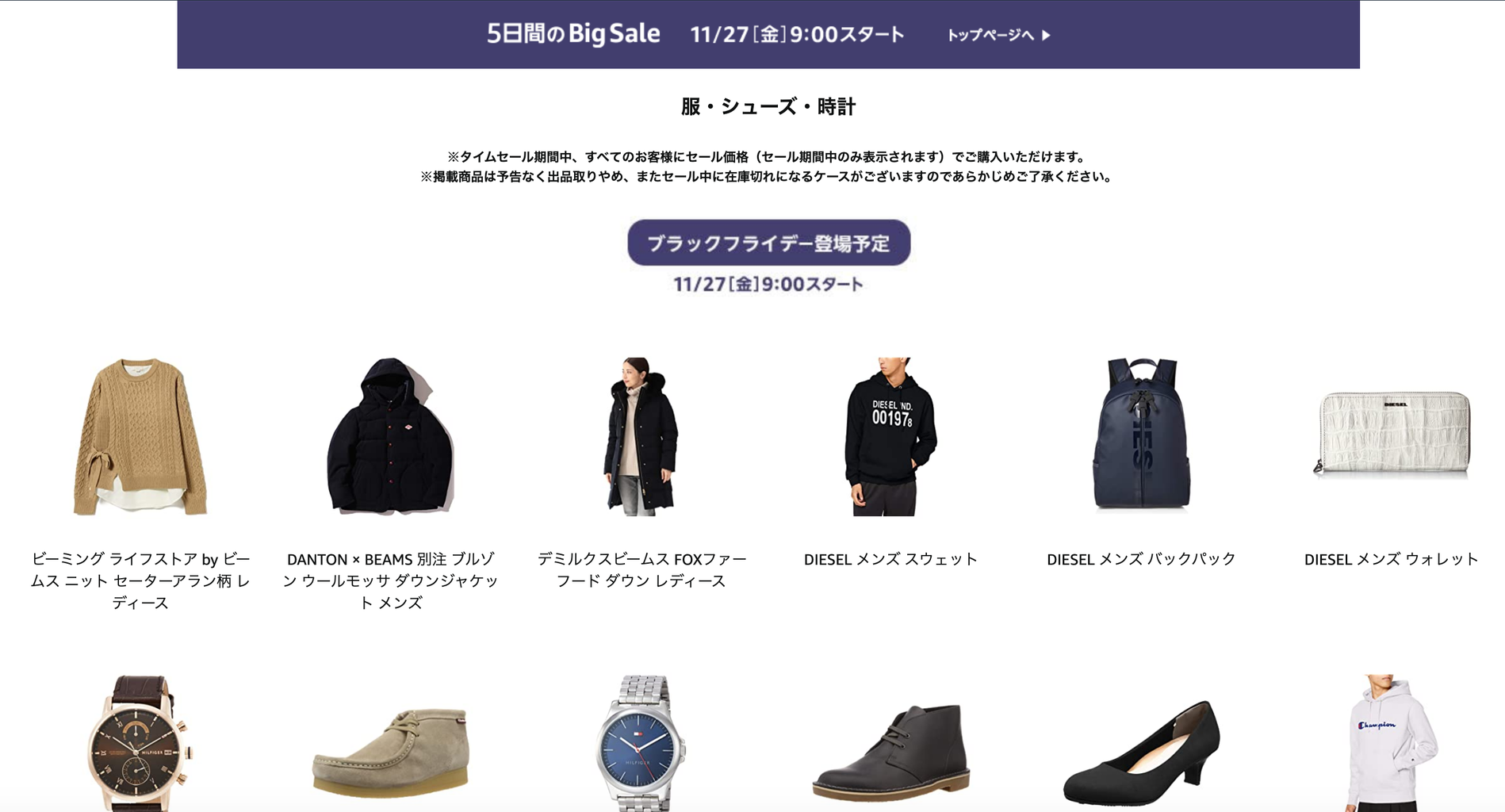This screenshot has height=812, width=1505.
Task: Open the silver blue-dial Tommy Hilfiger watch
Action: pos(641,743)
